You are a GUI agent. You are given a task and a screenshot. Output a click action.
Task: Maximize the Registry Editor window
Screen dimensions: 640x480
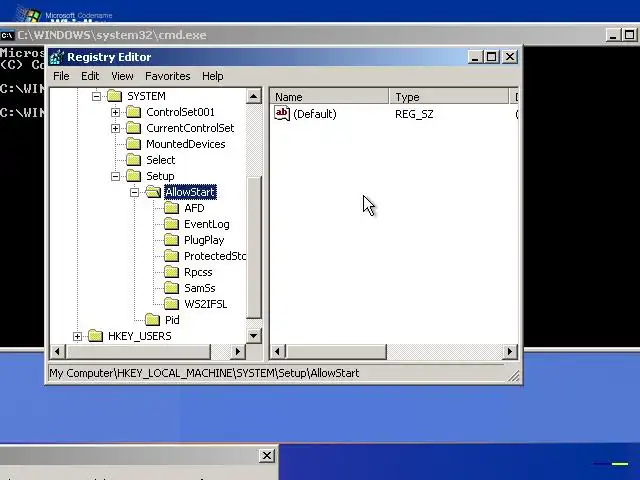pos(491,57)
